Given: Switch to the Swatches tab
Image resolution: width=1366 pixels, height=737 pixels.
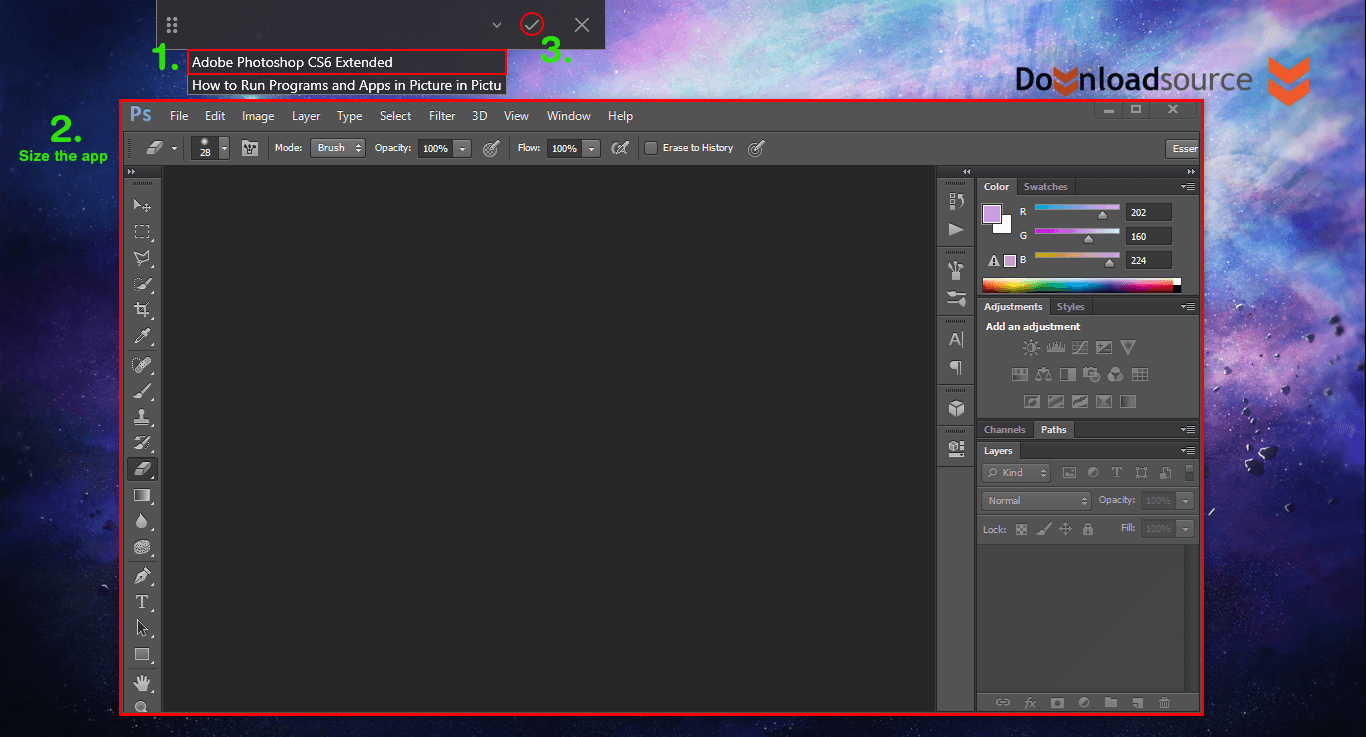Looking at the screenshot, I should coord(1045,187).
